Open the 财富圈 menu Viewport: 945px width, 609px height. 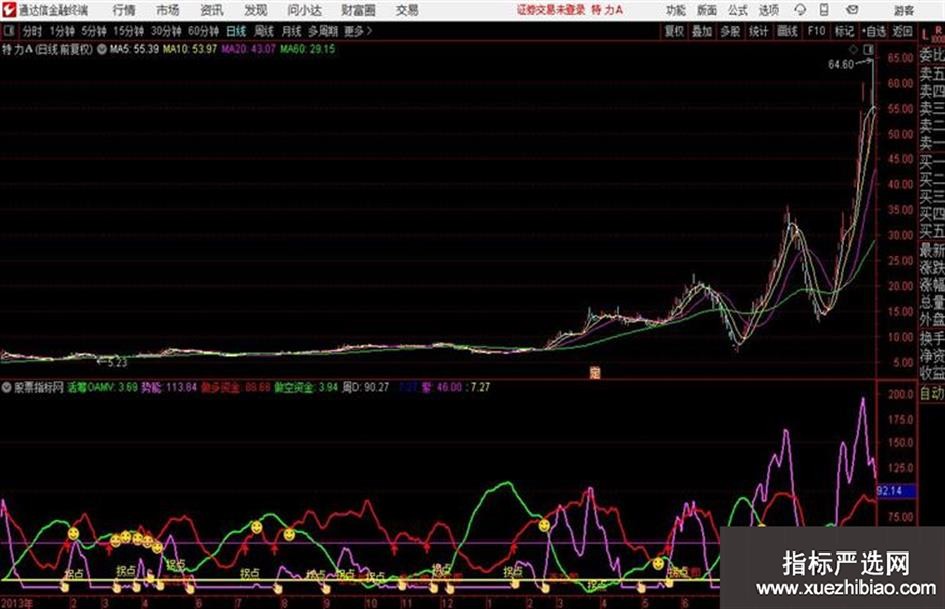(359, 10)
